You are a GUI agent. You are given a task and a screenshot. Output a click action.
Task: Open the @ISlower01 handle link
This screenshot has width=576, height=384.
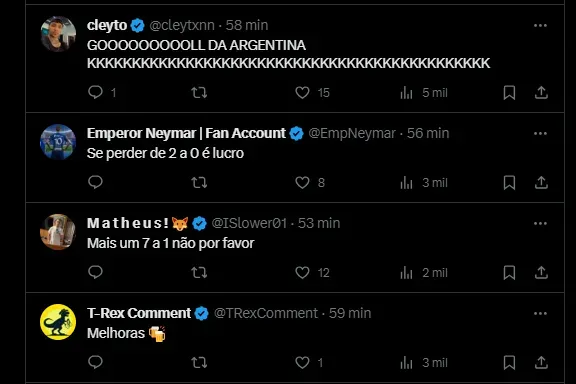[x=249, y=223]
